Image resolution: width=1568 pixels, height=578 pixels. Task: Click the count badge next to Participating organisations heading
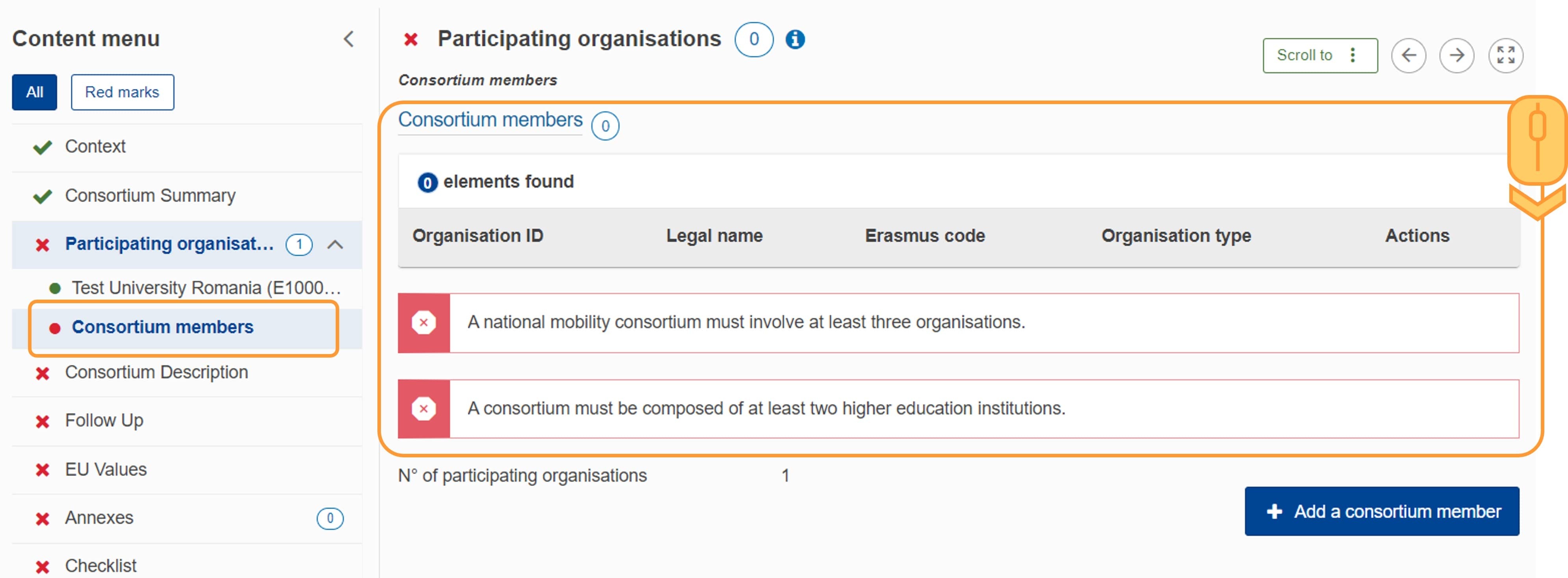pos(754,39)
